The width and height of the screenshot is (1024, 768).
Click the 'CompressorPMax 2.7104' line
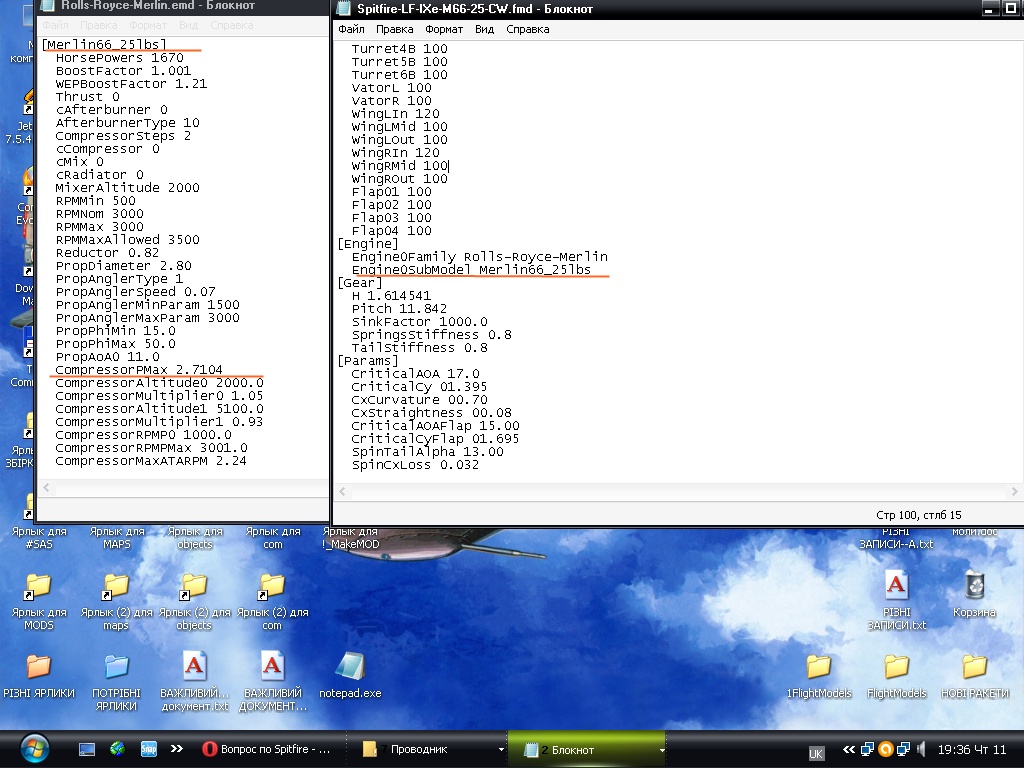[138, 370]
